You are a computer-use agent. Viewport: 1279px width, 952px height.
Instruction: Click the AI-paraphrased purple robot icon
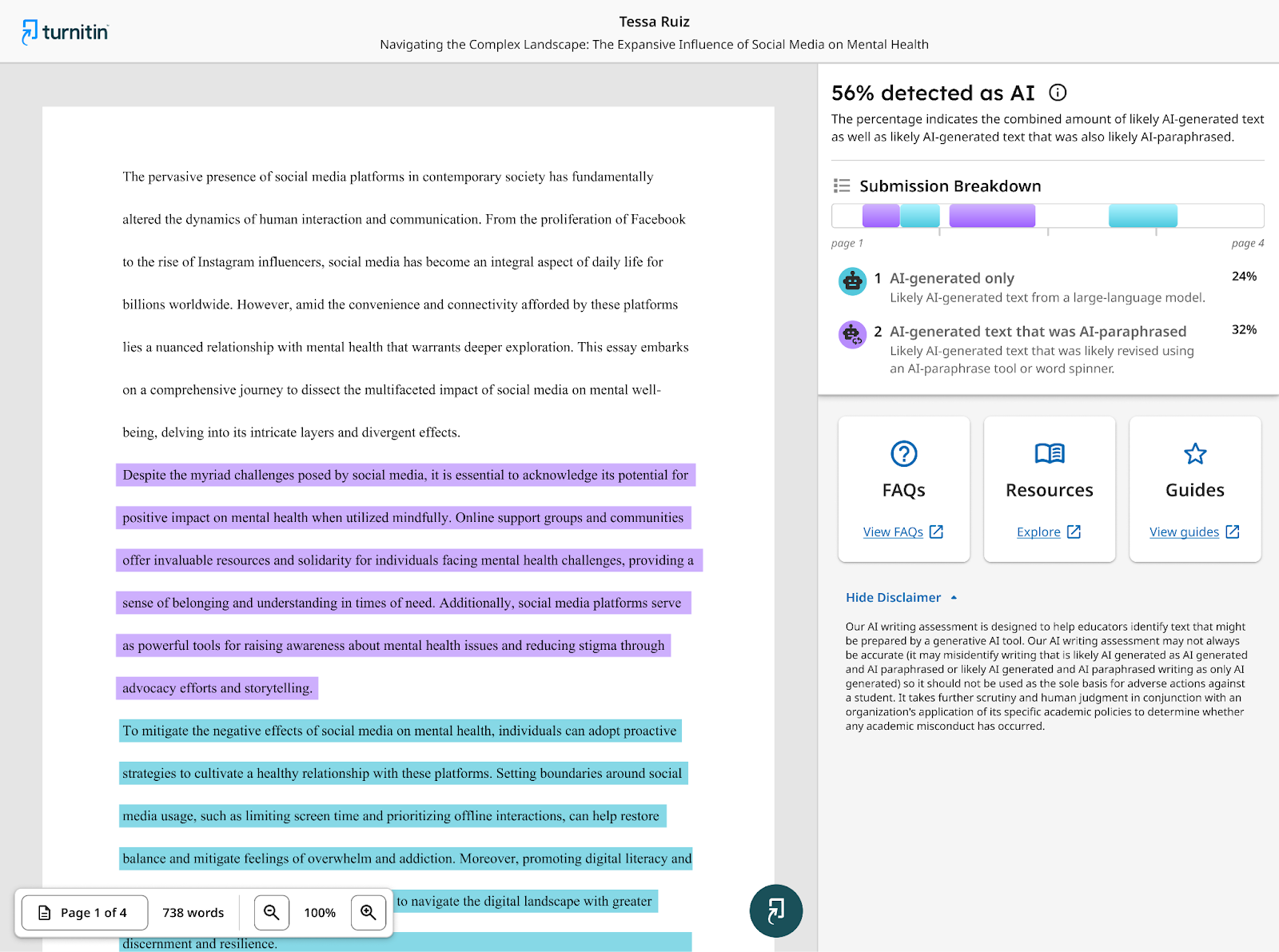coord(852,334)
